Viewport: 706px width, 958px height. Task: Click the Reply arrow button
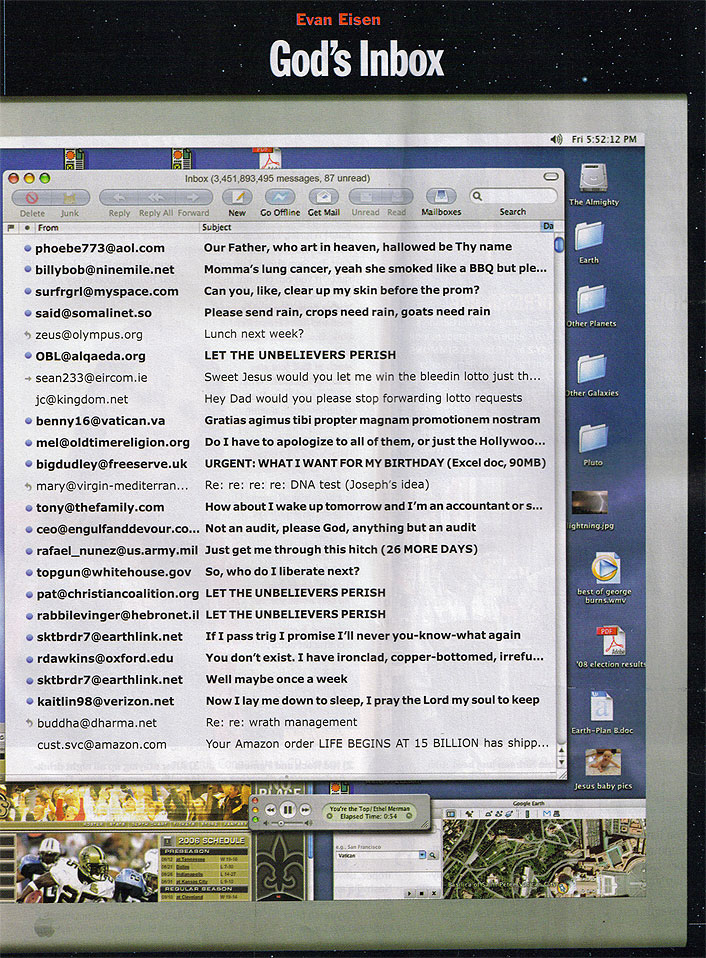coord(119,197)
